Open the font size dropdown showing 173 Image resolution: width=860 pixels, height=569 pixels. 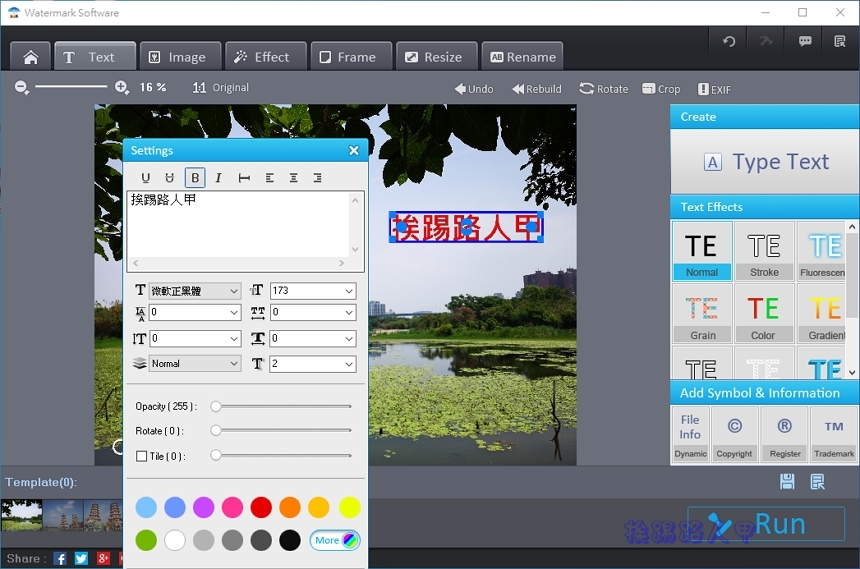[313, 291]
